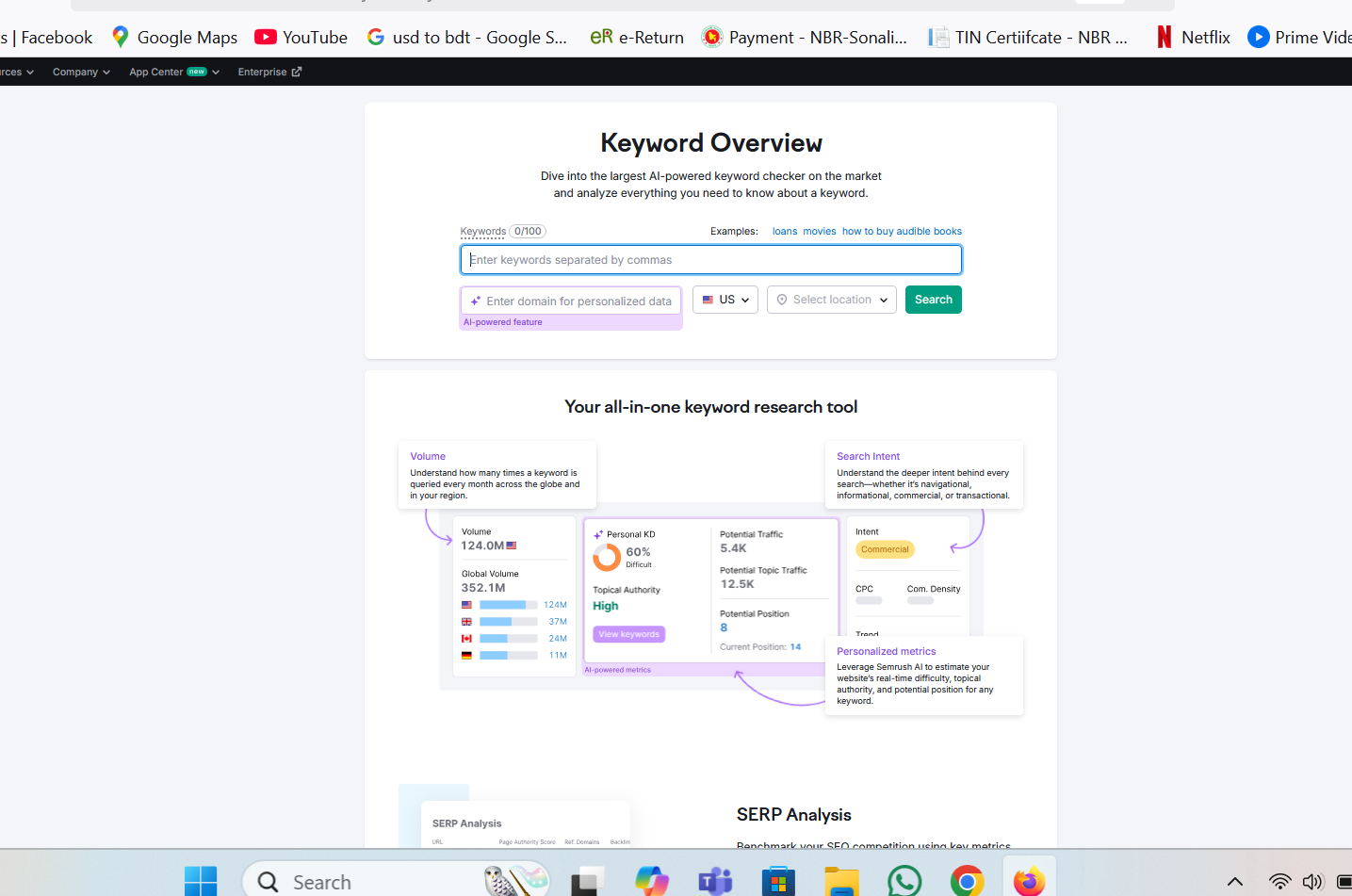
Task: Click the Windows taskbar Search box
Action: coord(396,882)
